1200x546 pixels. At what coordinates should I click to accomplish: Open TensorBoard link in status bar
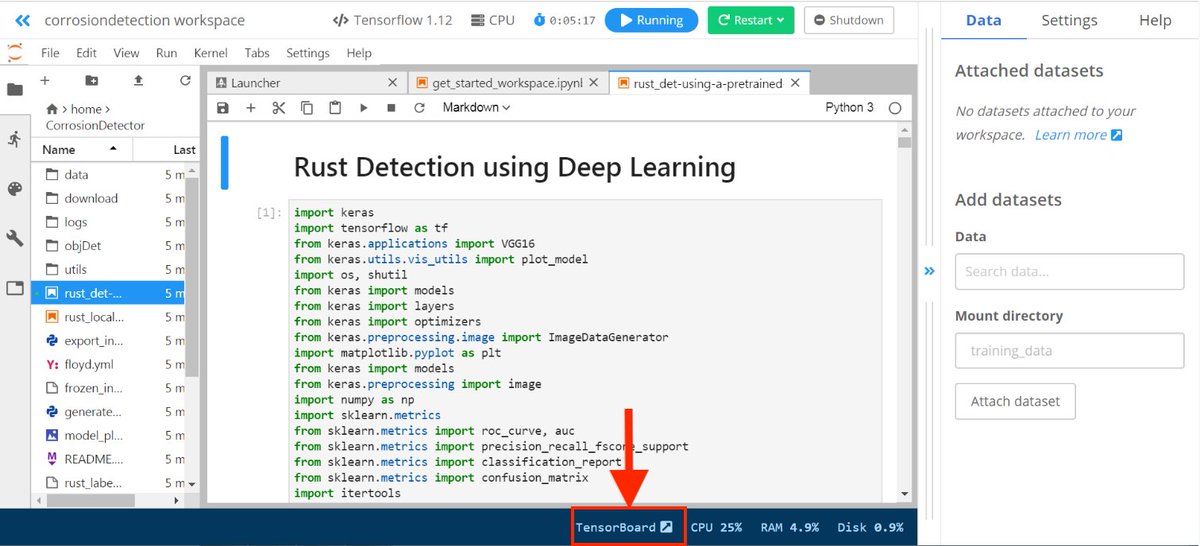click(626, 527)
